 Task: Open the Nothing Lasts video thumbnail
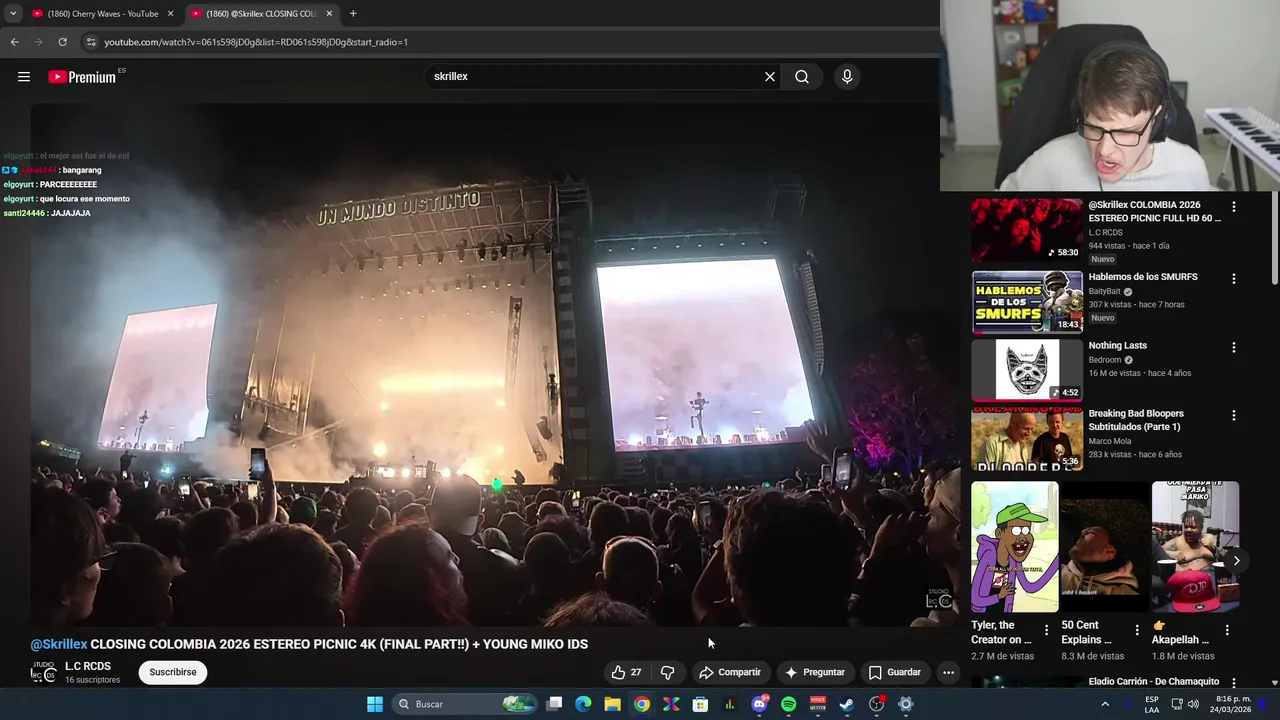click(1027, 370)
